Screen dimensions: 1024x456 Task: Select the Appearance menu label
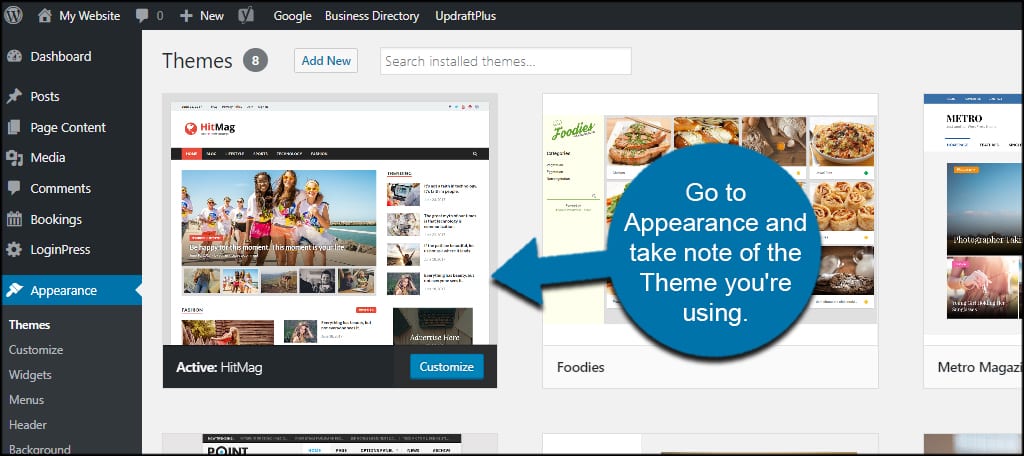coord(63,291)
